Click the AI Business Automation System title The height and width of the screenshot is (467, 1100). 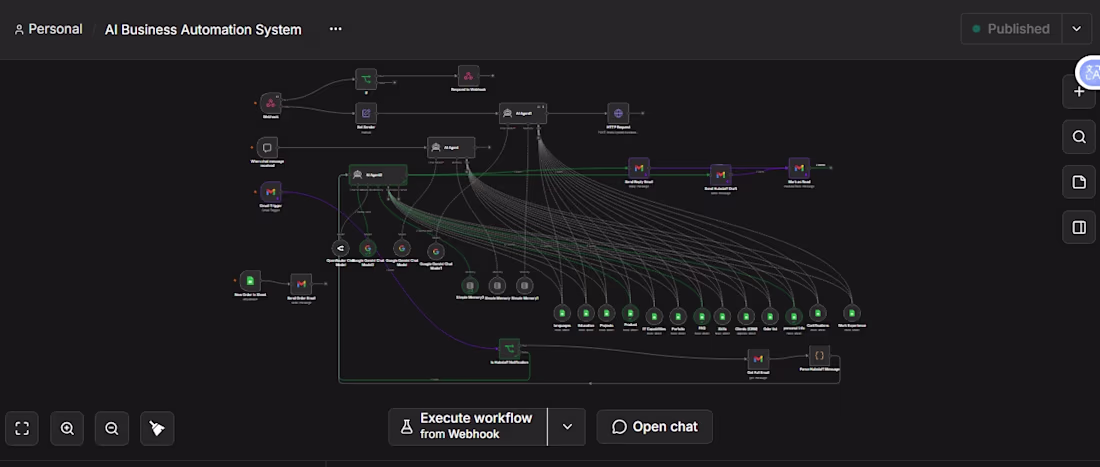click(203, 30)
